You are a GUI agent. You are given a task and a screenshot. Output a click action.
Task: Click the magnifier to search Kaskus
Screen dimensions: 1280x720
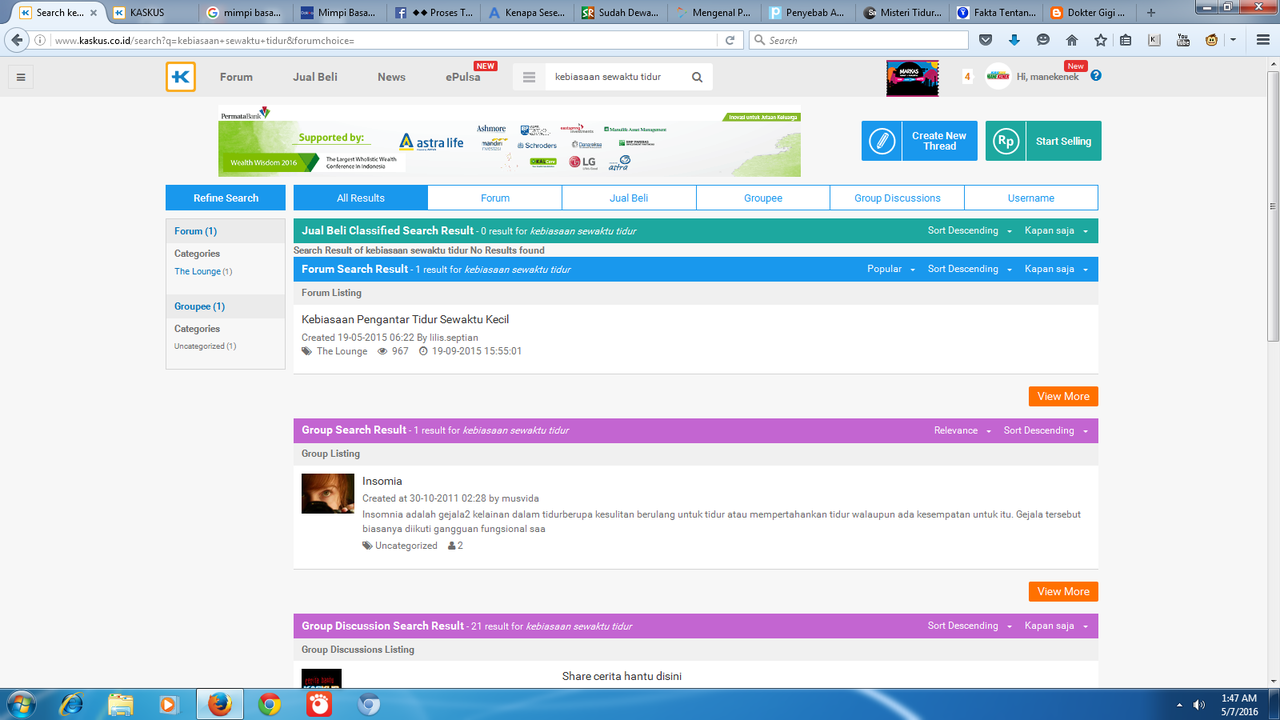tap(697, 77)
